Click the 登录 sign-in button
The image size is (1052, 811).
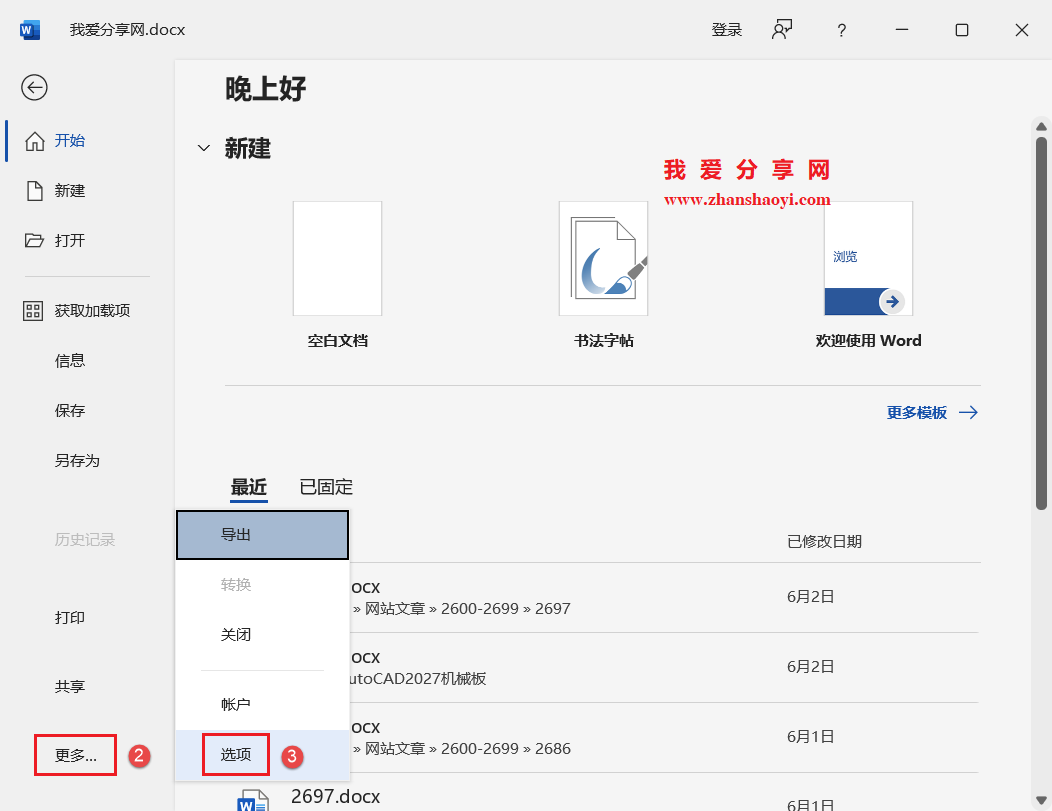[727, 30]
